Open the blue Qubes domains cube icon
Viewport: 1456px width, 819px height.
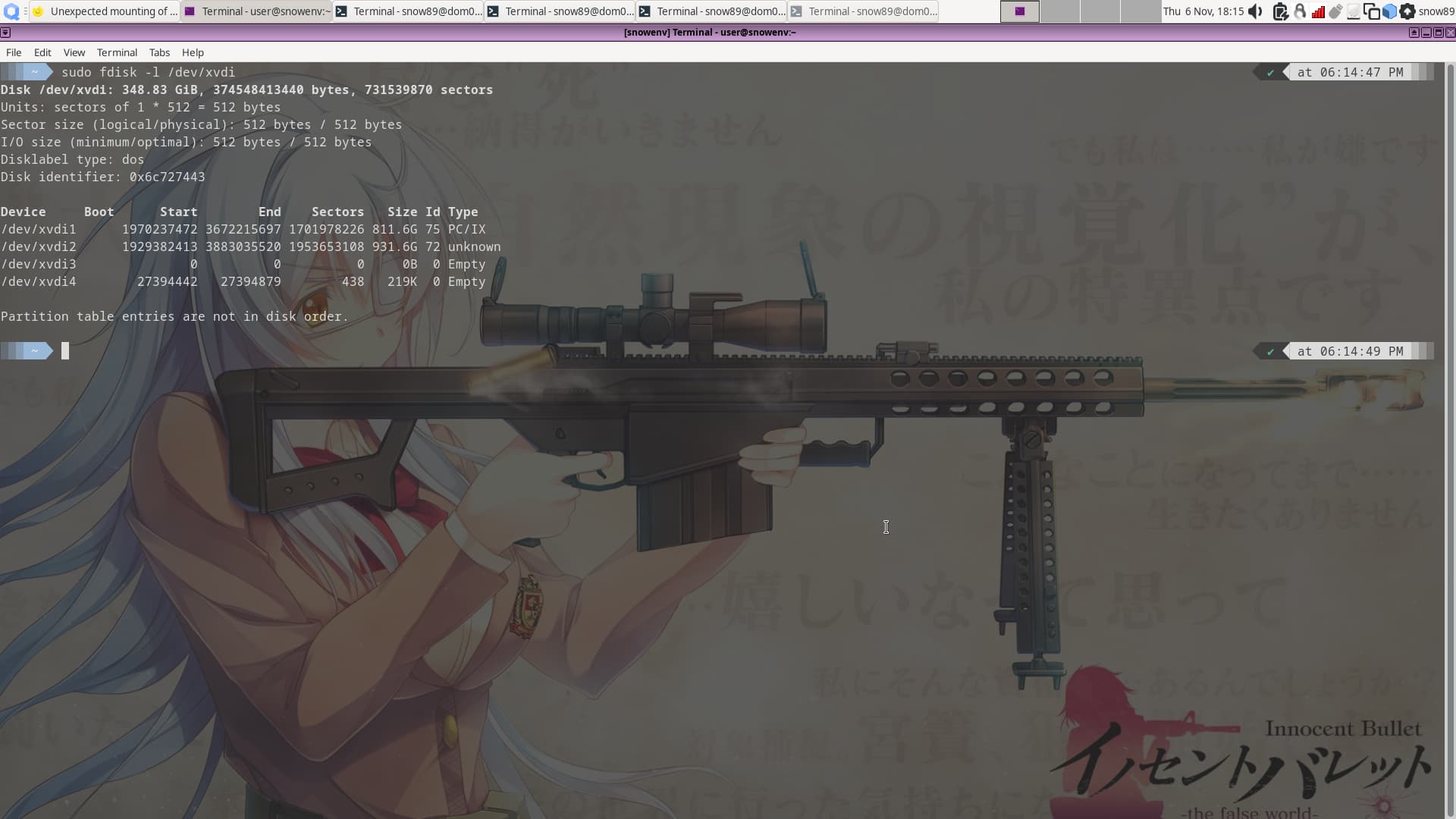pos(1389,11)
